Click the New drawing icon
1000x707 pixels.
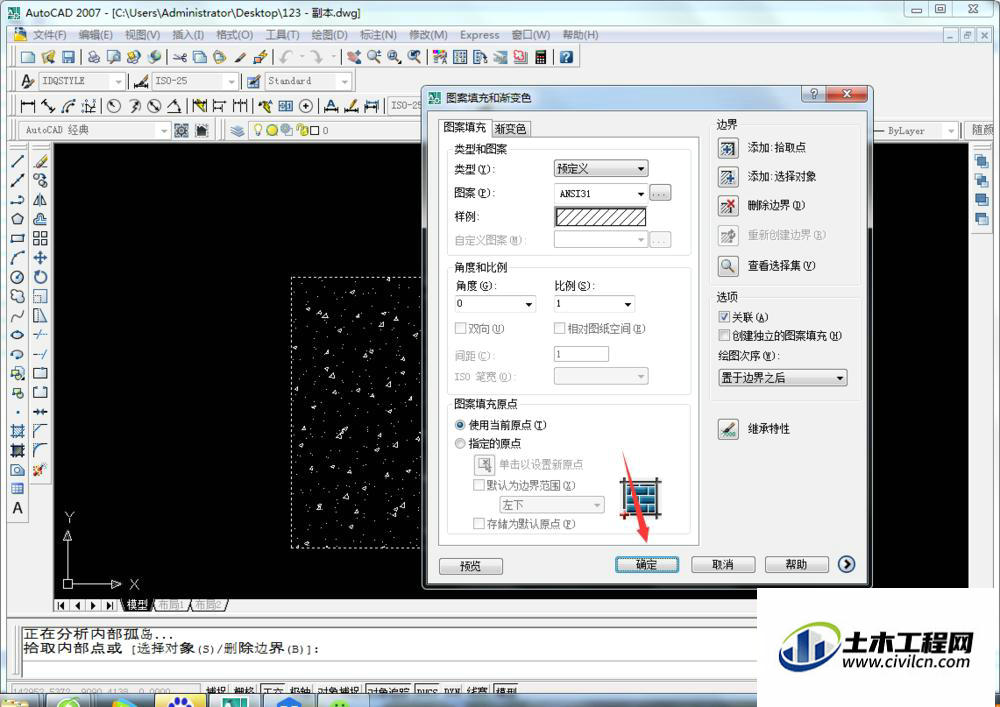pos(27,57)
